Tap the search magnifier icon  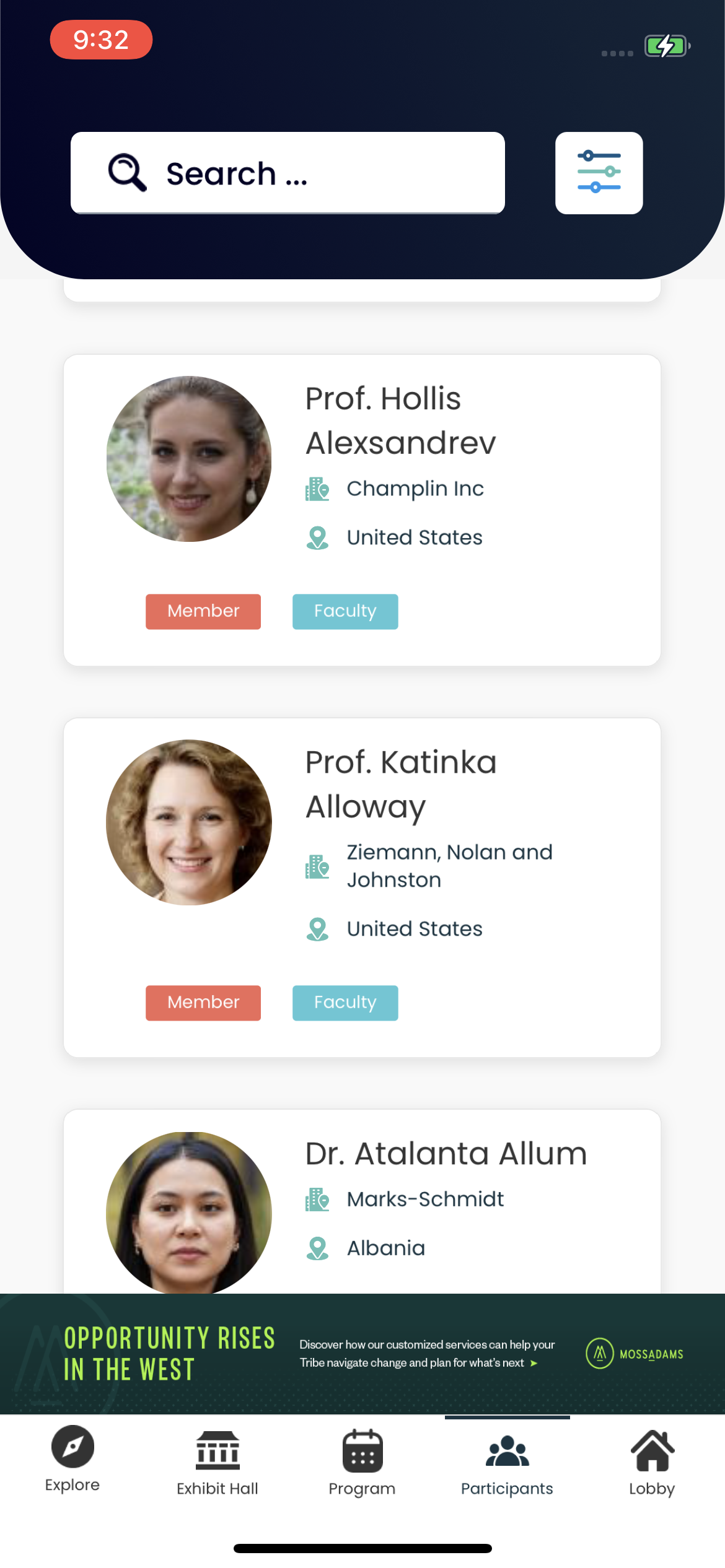click(x=127, y=173)
